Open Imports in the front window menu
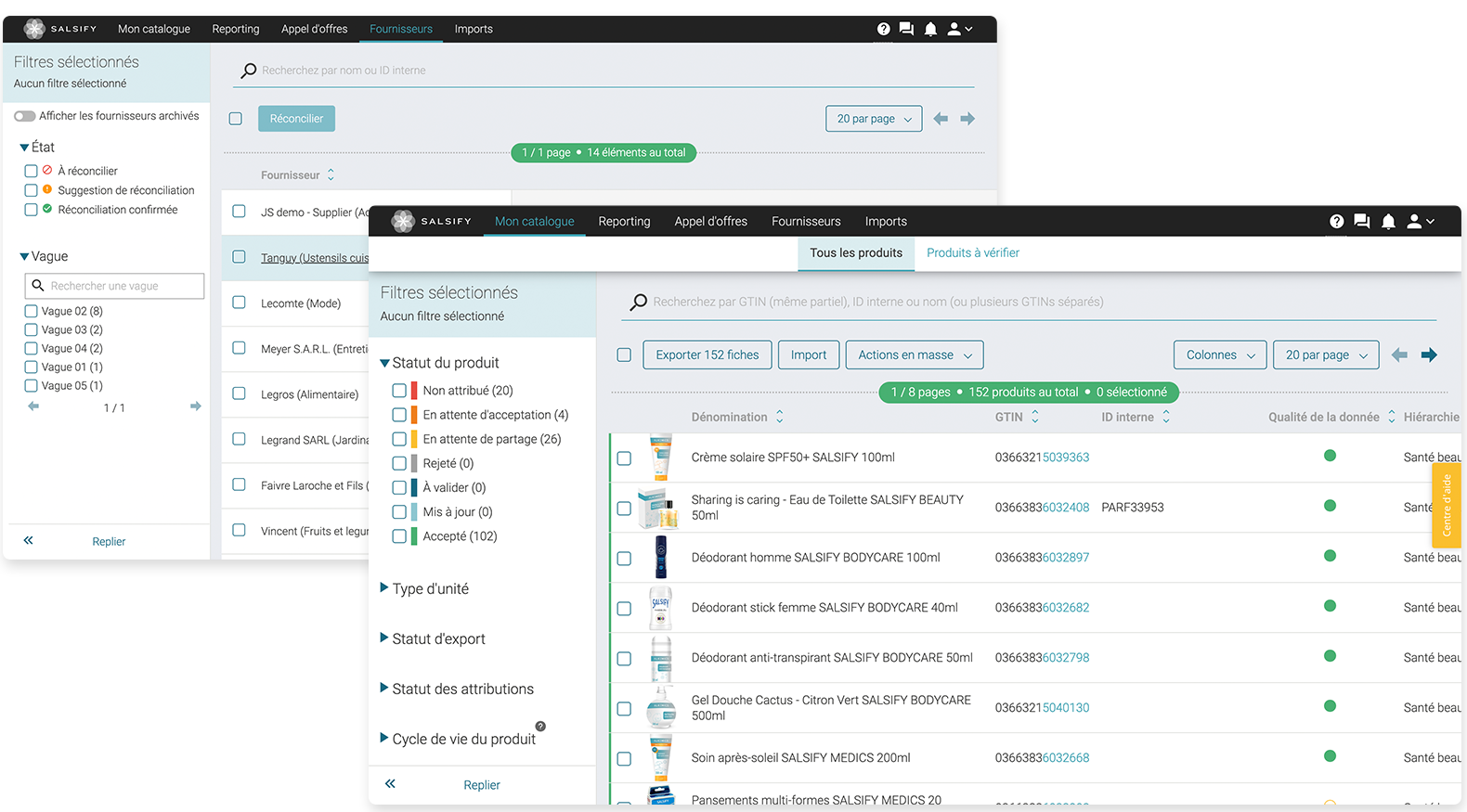Viewport: 1467px width, 812px height. [x=886, y=221]
